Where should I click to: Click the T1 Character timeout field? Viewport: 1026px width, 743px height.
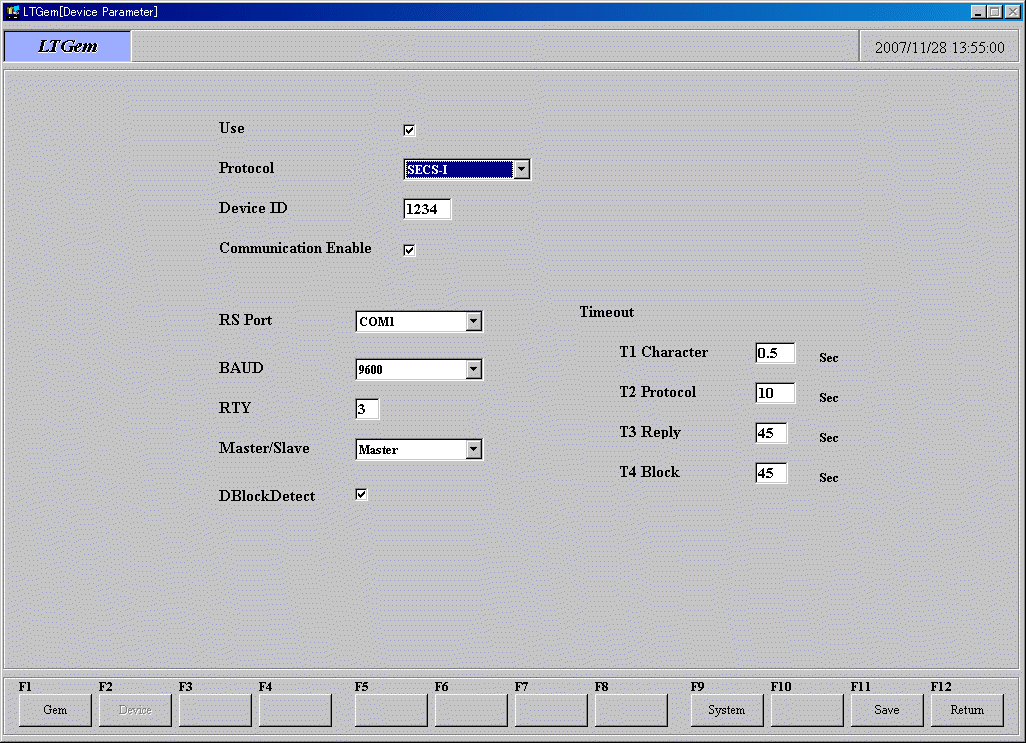[775, 353]
